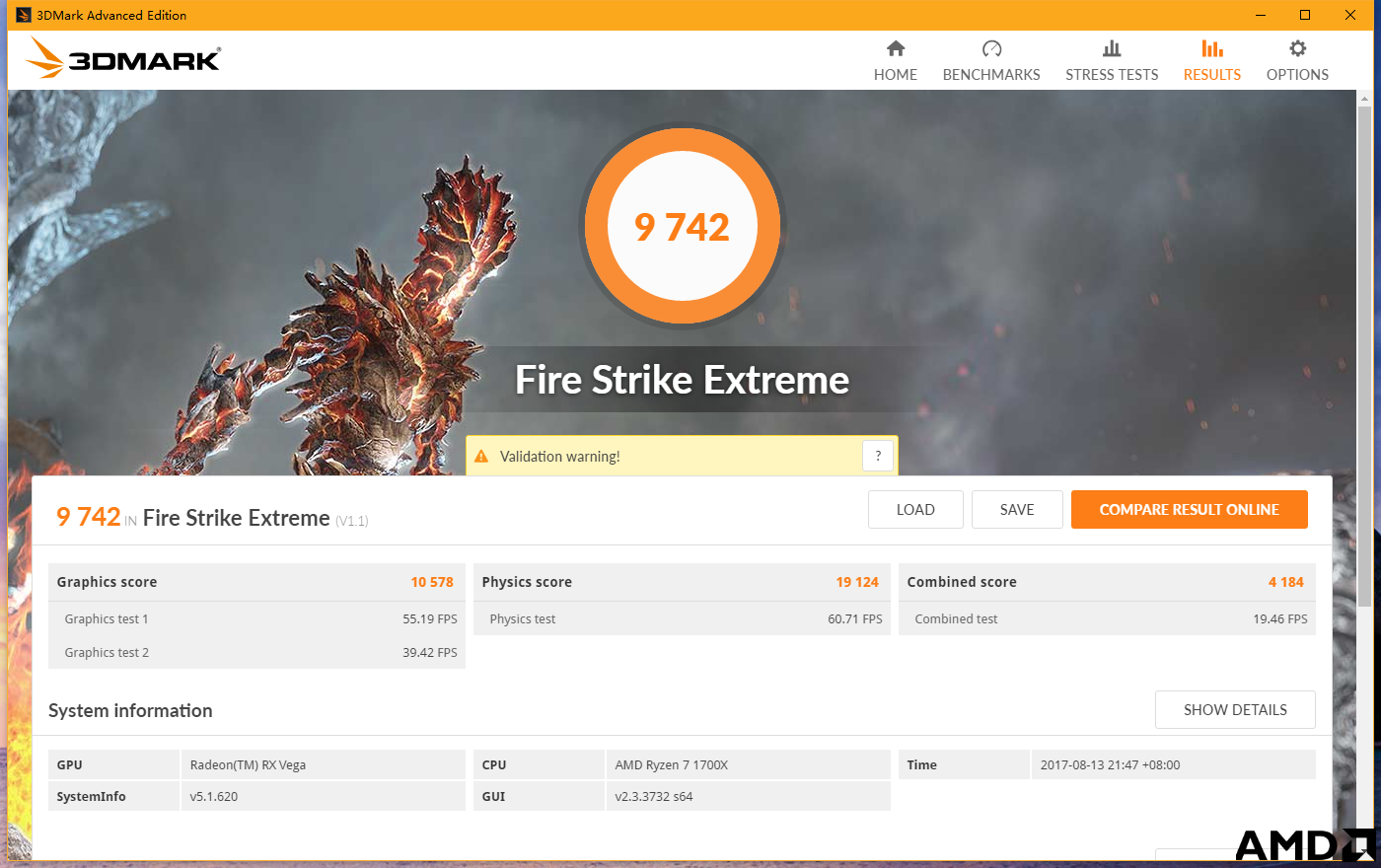Open Benchmarks via the gauge icon
1381x868 pixels.
tap(991, 48)
